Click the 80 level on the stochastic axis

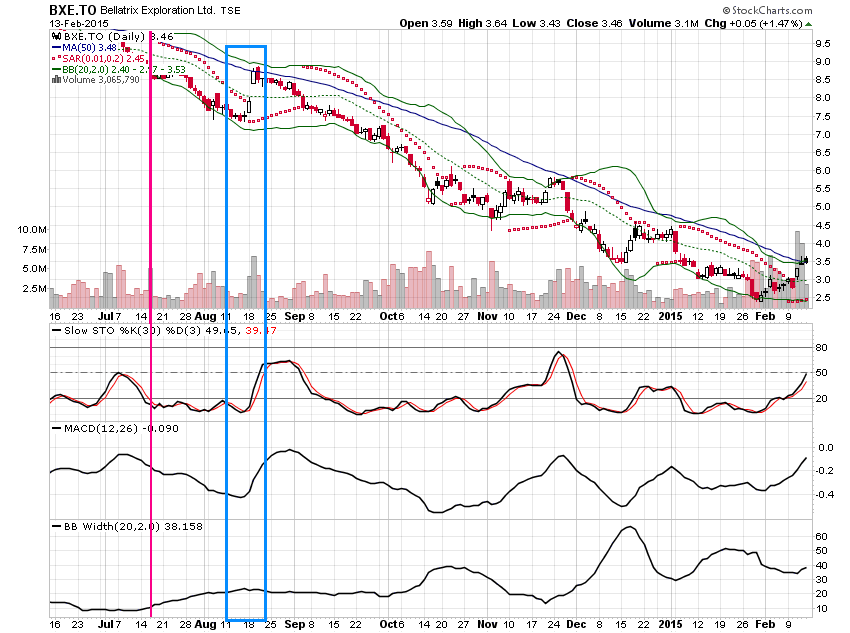pyautogui.click(x=821, y=347)
